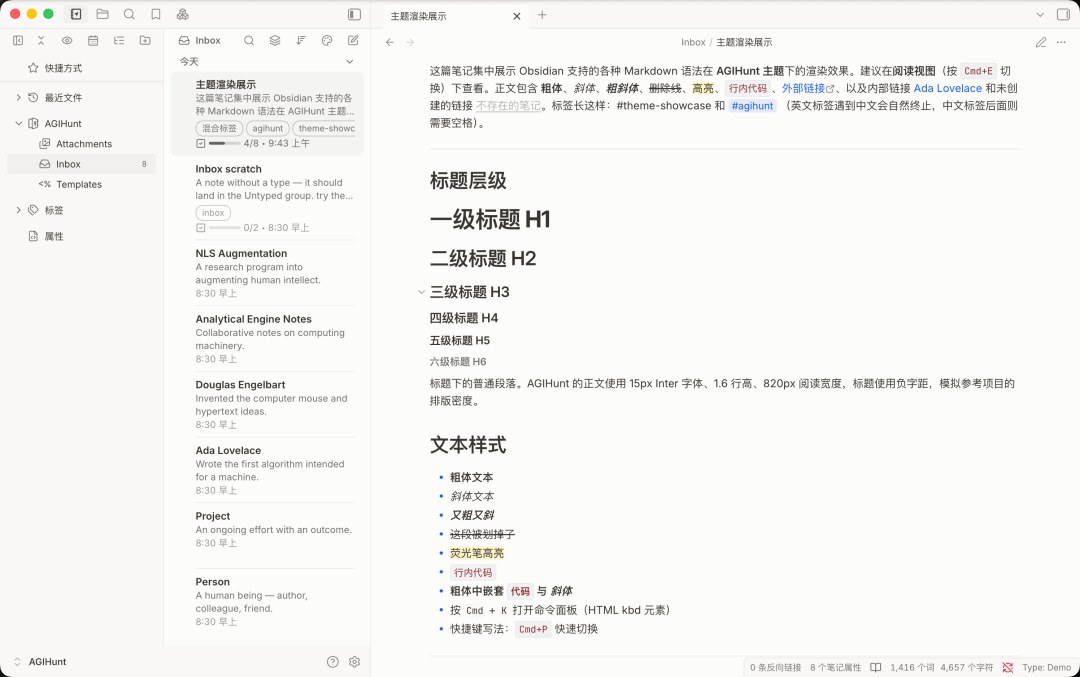Close the 主题渲染展示 tab

pos(517,16)
